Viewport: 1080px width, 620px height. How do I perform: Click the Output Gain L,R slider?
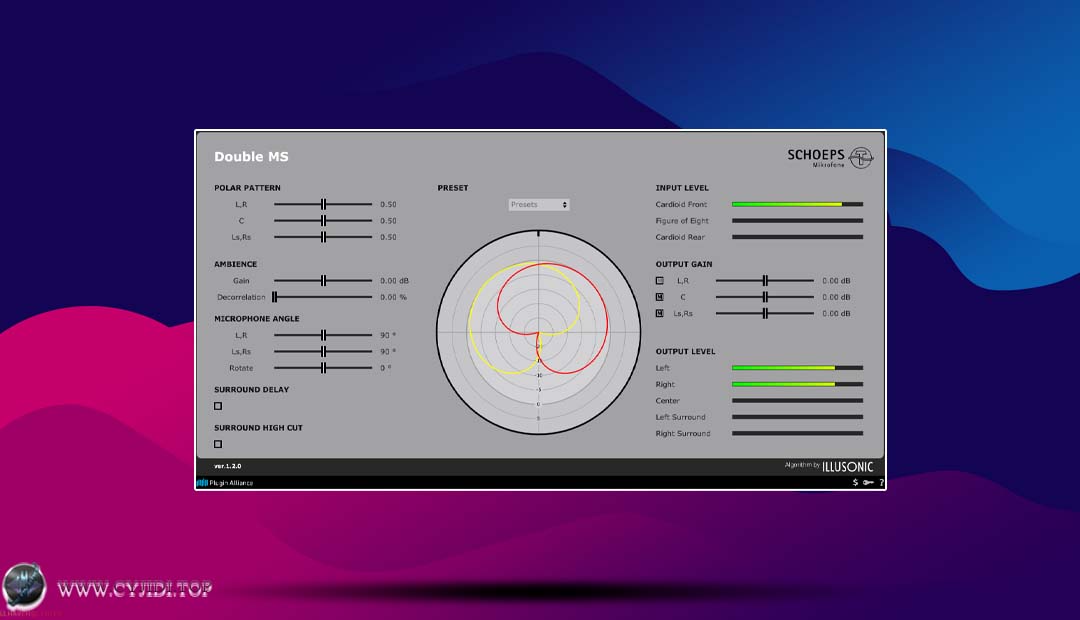coord(765,280)
